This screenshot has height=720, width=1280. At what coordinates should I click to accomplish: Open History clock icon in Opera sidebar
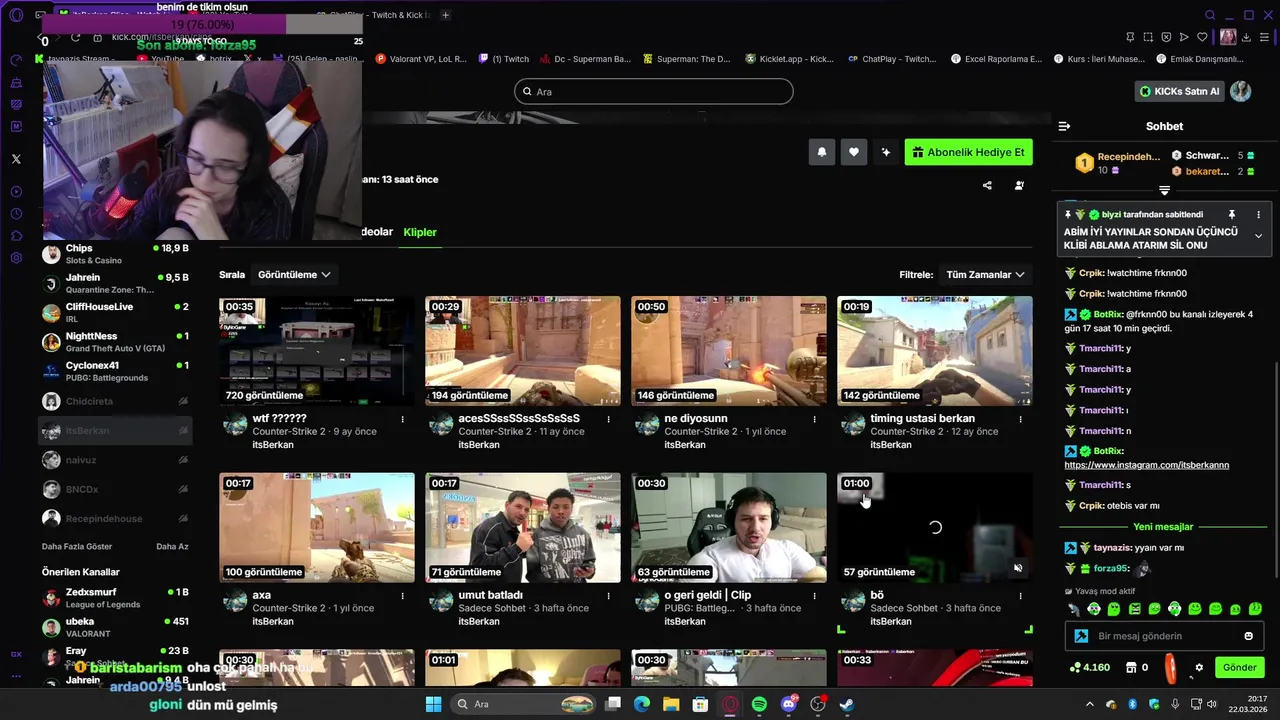point(16,214)
